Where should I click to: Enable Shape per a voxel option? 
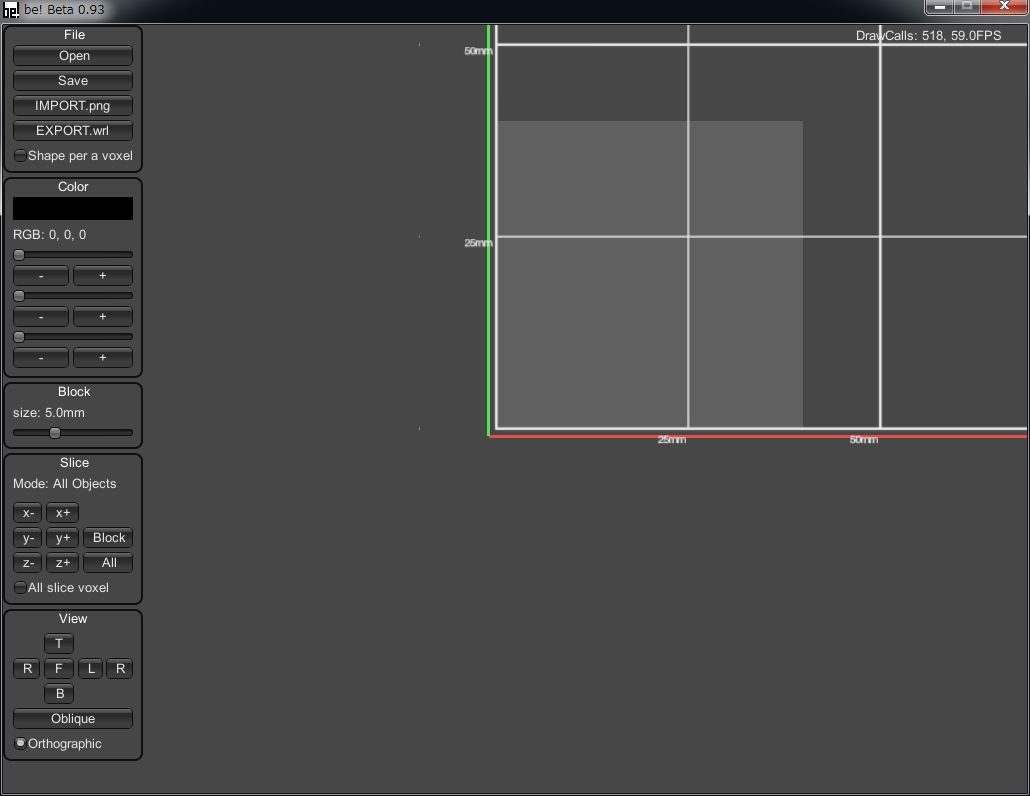click(x=21, y=156)
